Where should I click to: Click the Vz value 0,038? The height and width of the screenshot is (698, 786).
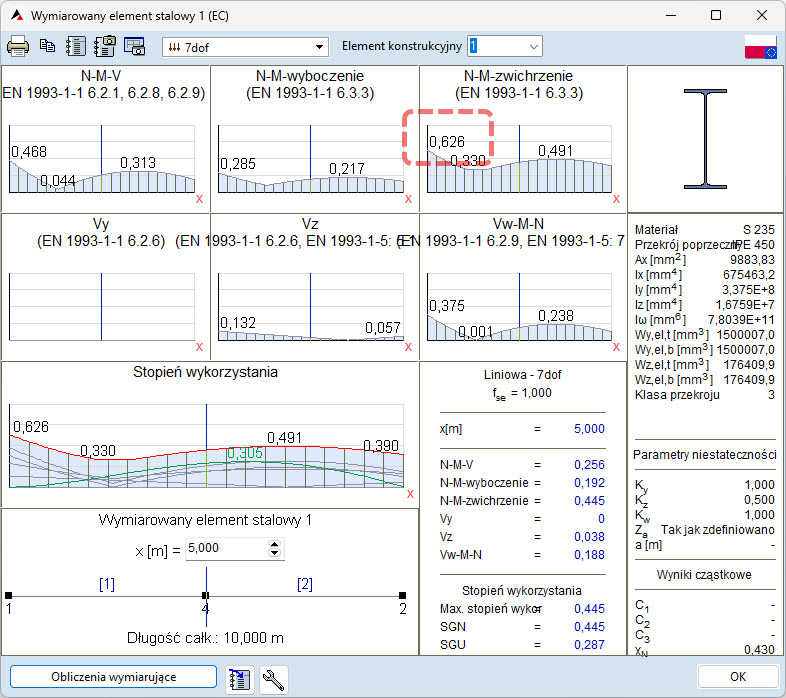(x=589, y=537)
